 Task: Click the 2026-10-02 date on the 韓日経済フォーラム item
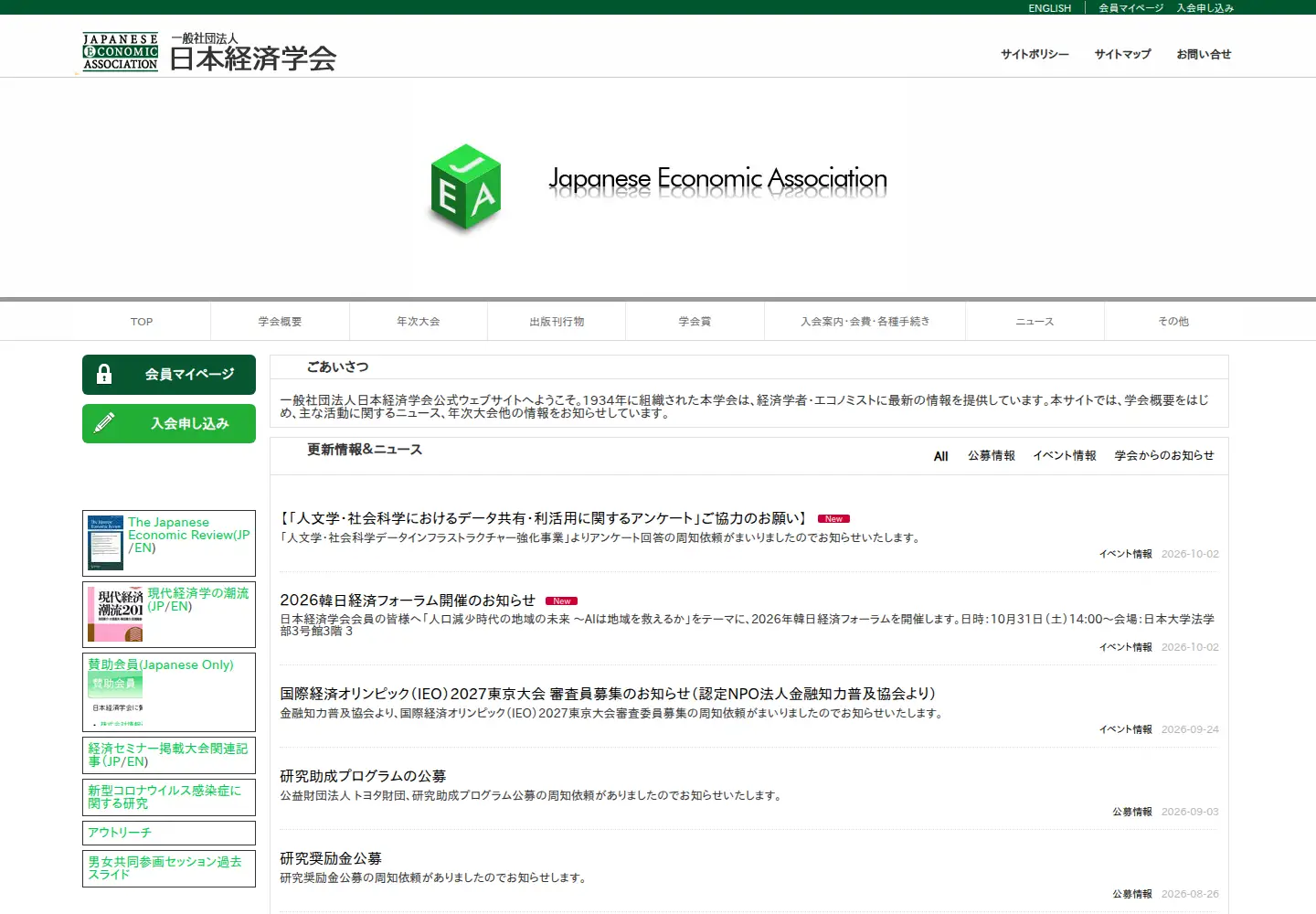click(x=1190, y=647)
